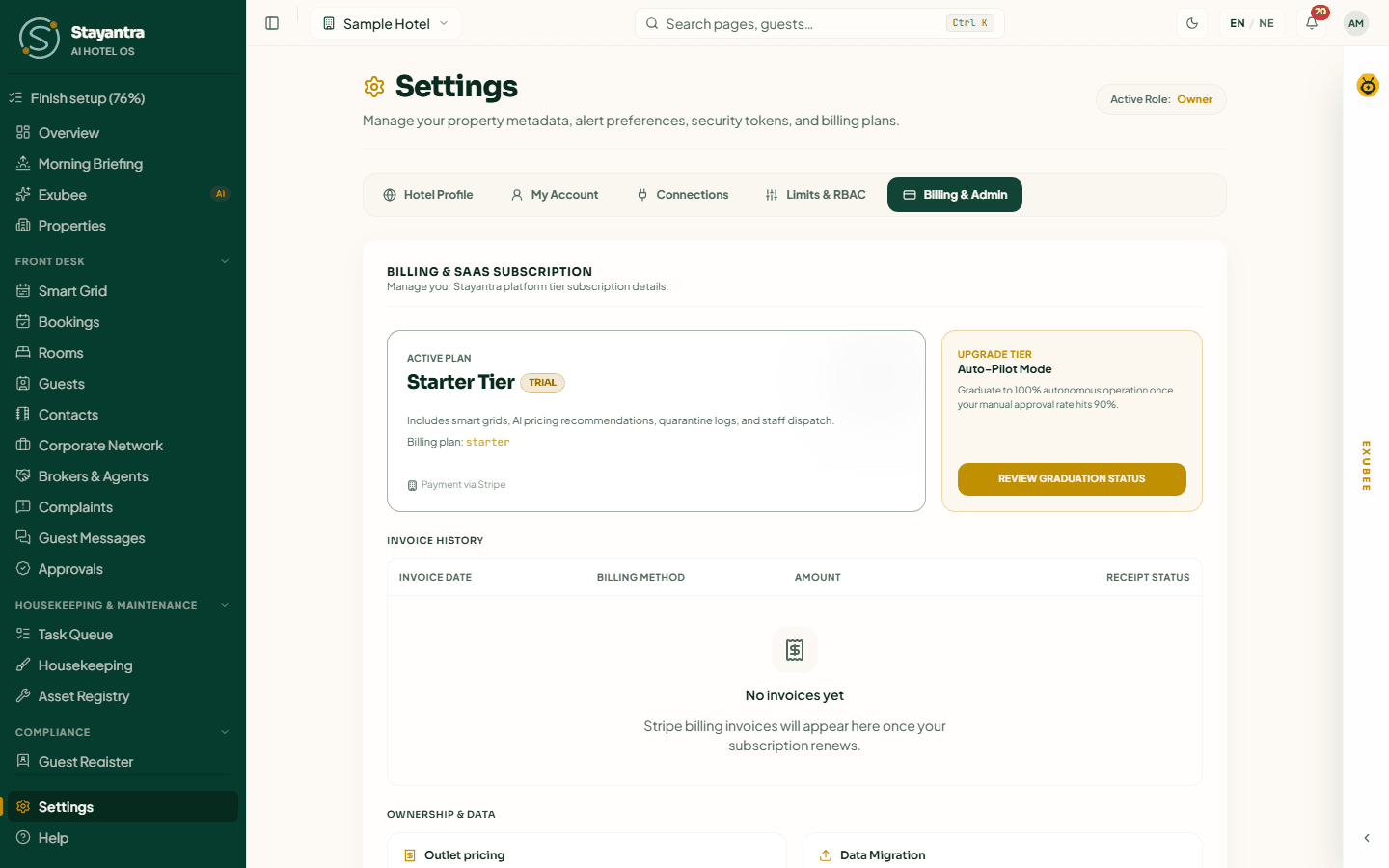
Task: Switch to Limits & RBAC tab
Action: (816, 195)
